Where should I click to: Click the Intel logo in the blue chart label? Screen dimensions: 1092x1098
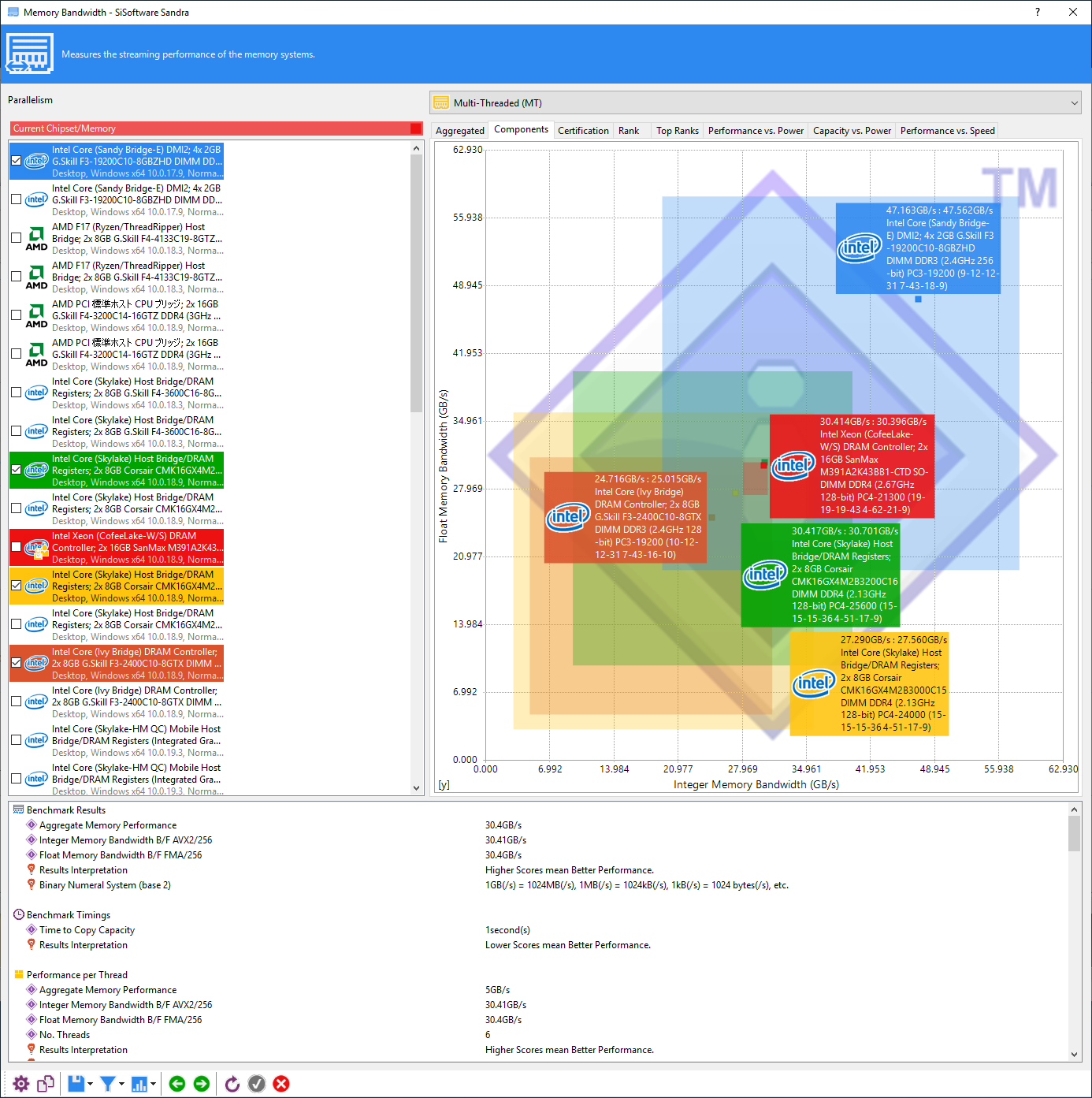(x=860, y=248)
